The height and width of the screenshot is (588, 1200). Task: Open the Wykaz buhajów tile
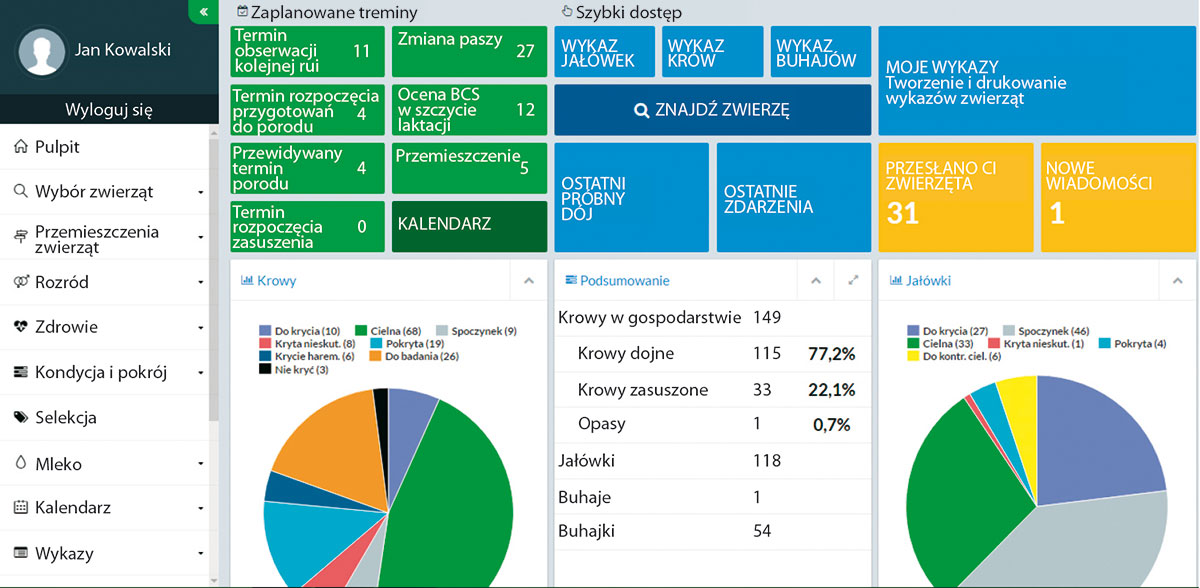point(821,51)
